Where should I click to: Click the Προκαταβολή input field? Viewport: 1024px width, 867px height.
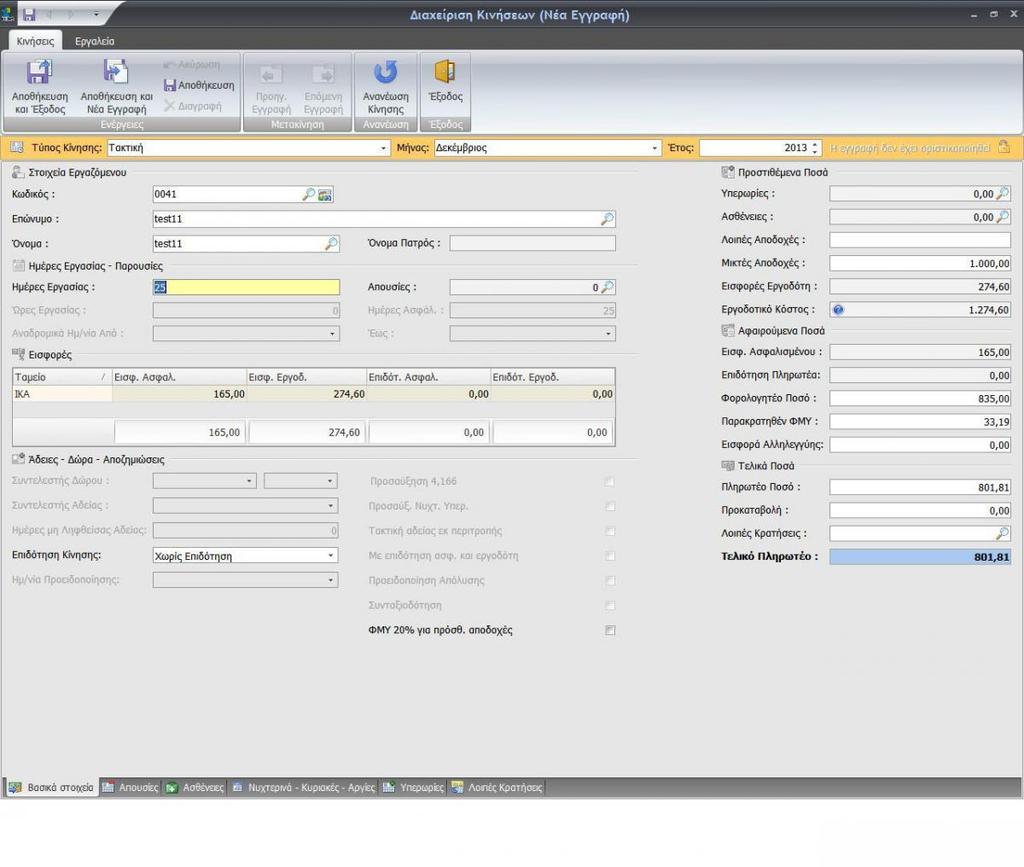(x=920, y=511)
